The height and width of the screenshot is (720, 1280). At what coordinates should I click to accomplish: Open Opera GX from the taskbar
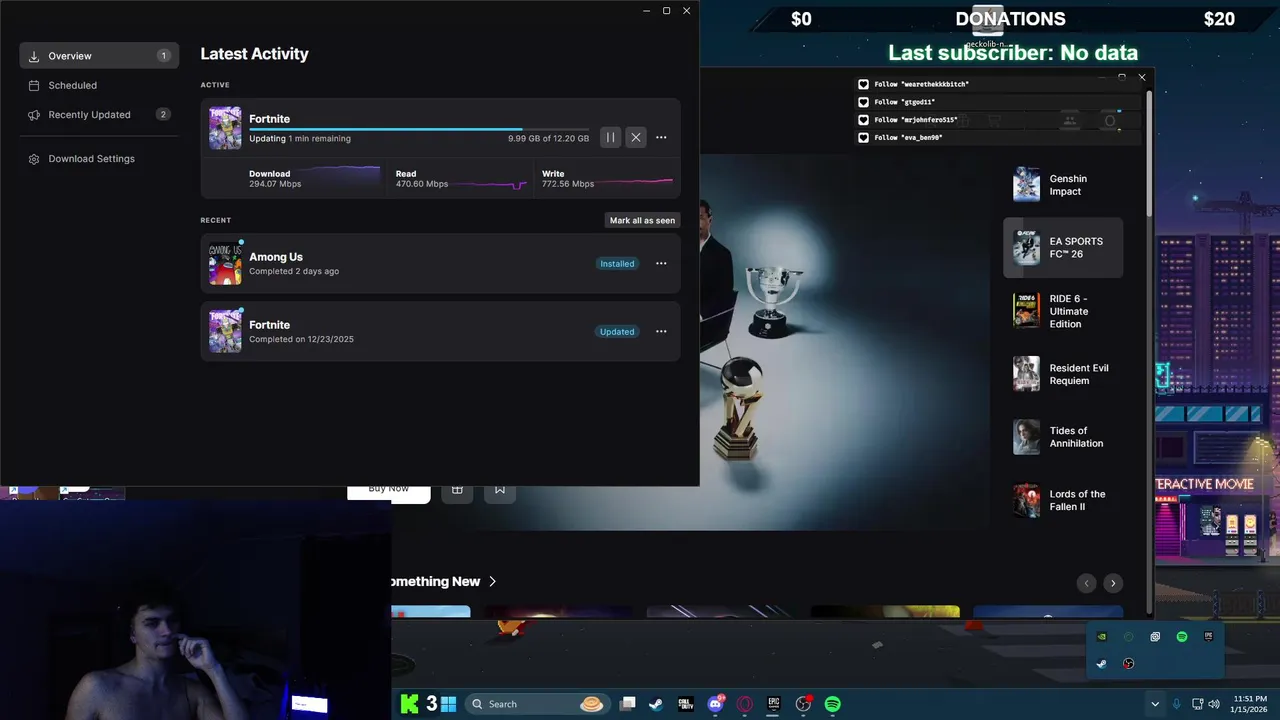744,704
